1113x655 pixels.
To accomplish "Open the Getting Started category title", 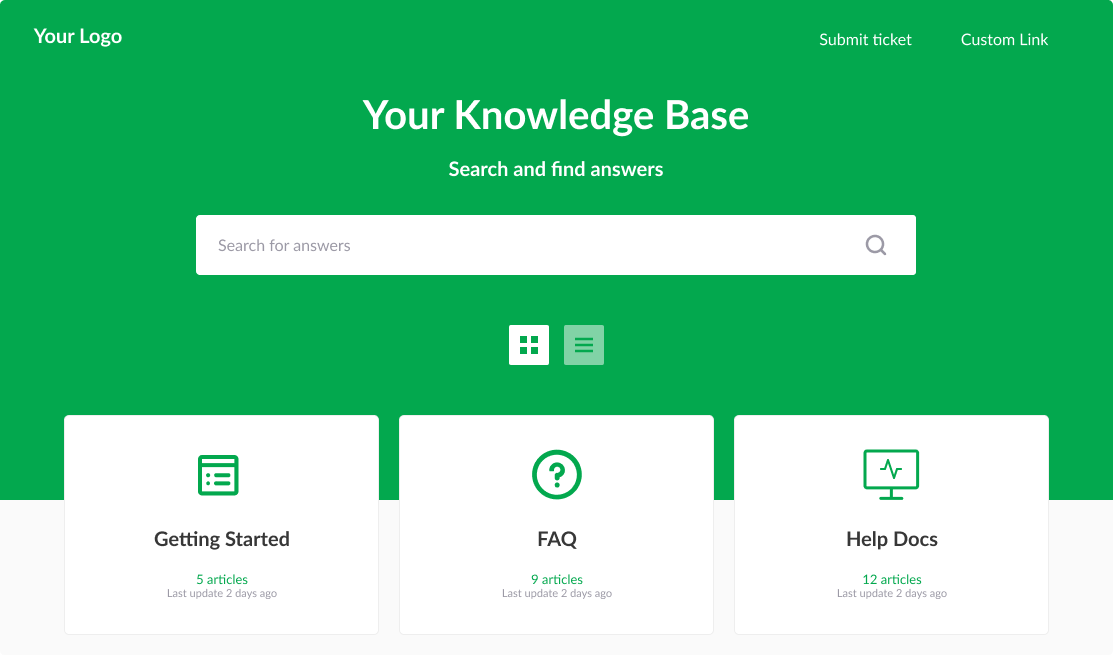I will coord(222,539).
